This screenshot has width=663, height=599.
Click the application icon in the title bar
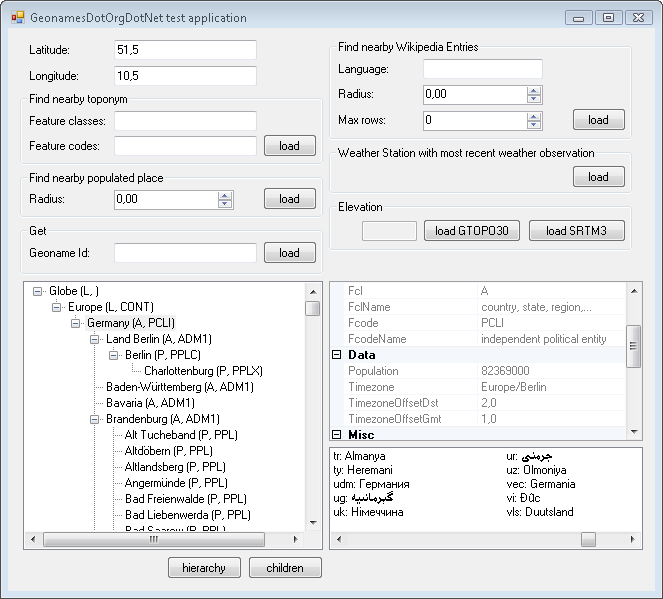click(18, 18)
